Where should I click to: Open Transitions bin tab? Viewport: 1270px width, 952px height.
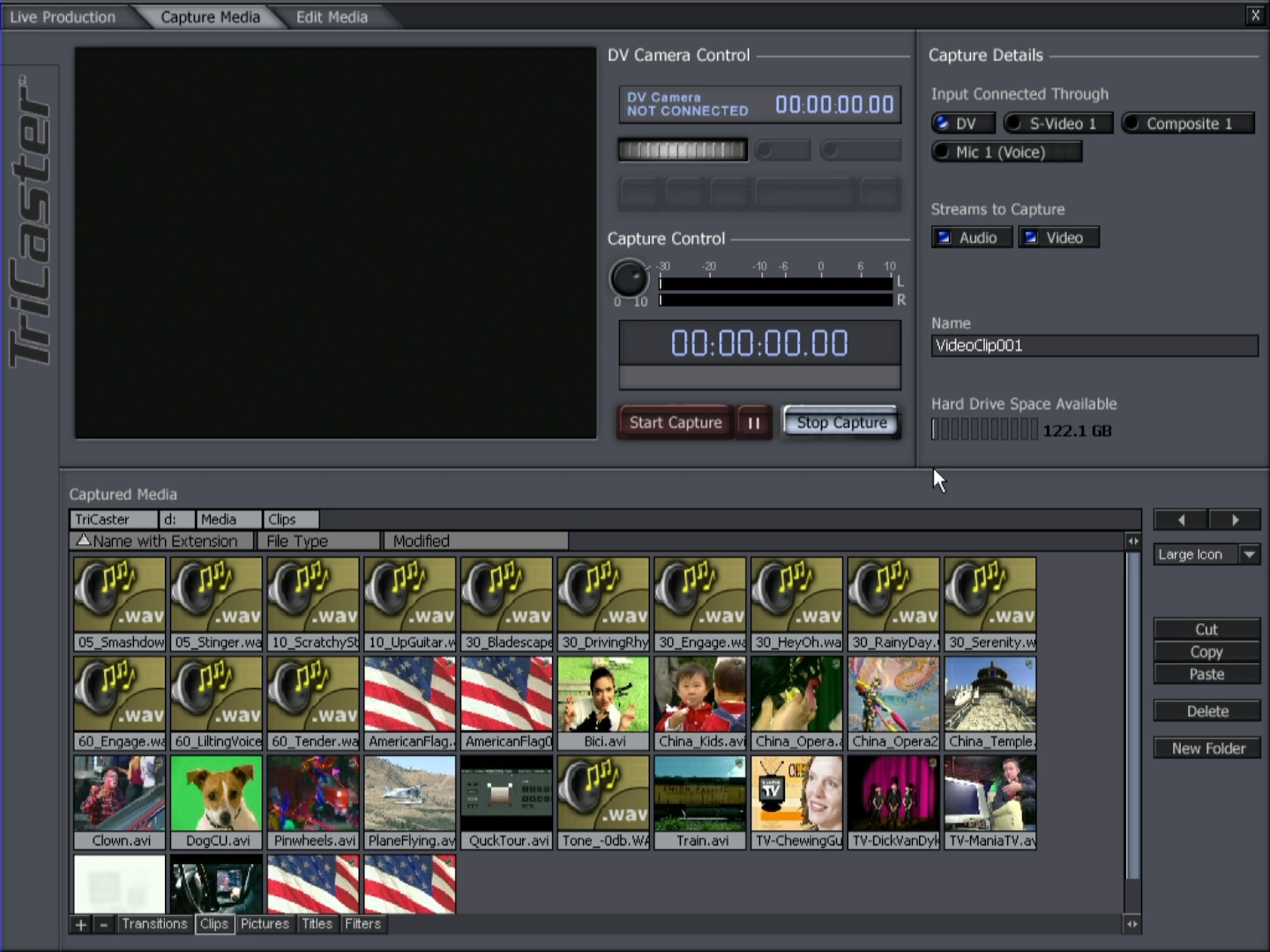click(154, 924)
